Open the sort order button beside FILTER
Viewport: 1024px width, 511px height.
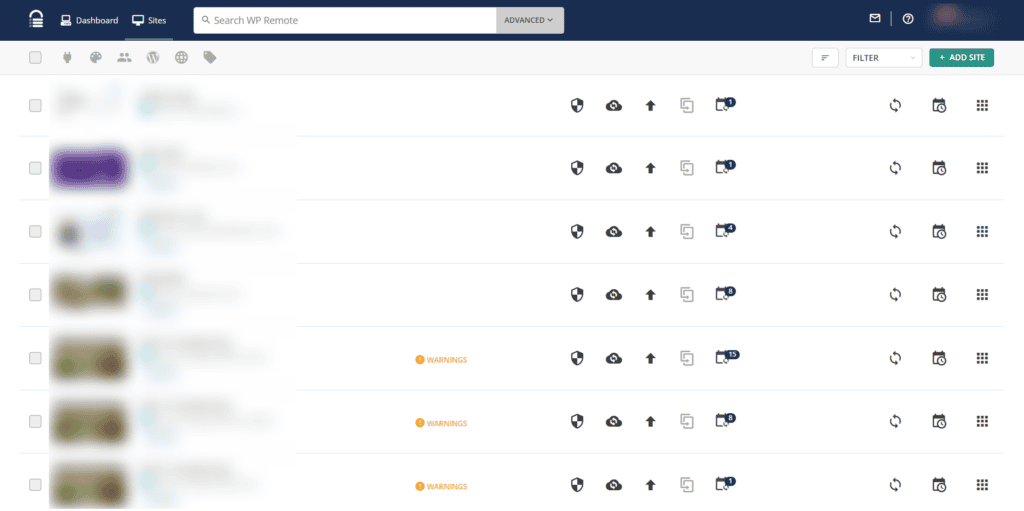(825, 58)
